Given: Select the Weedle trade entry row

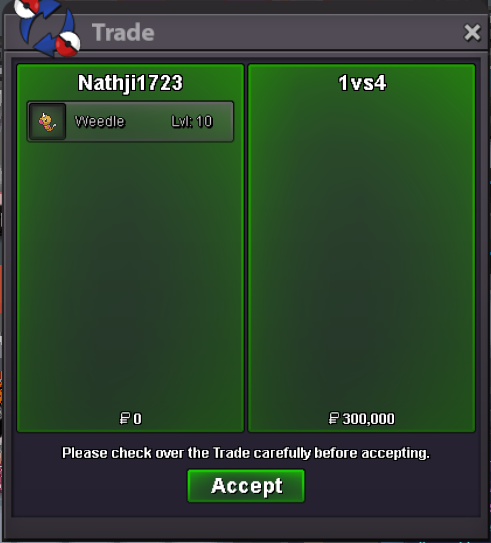Looking at the screenshot, I should tap(130, 122).
